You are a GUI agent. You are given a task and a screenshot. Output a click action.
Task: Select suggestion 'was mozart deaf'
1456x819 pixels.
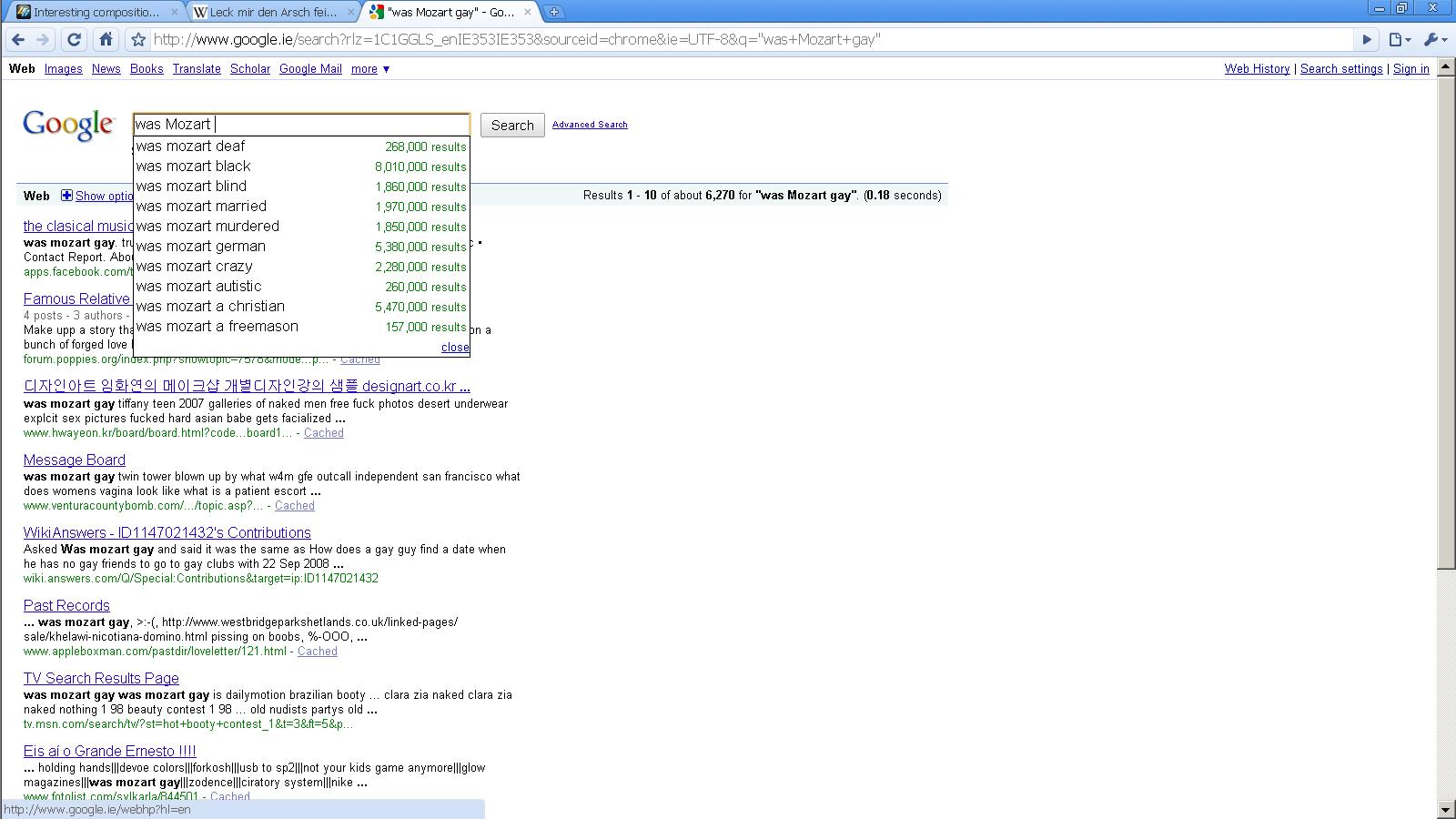pos(301,147)
